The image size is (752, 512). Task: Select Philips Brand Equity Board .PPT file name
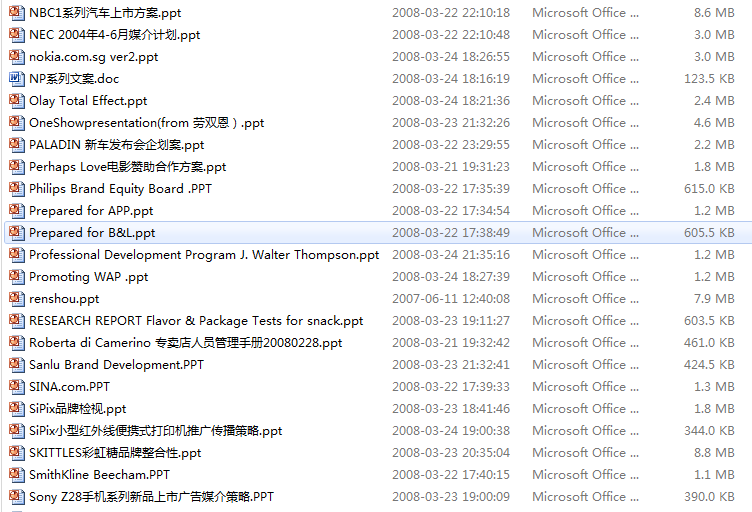(120, 189)
